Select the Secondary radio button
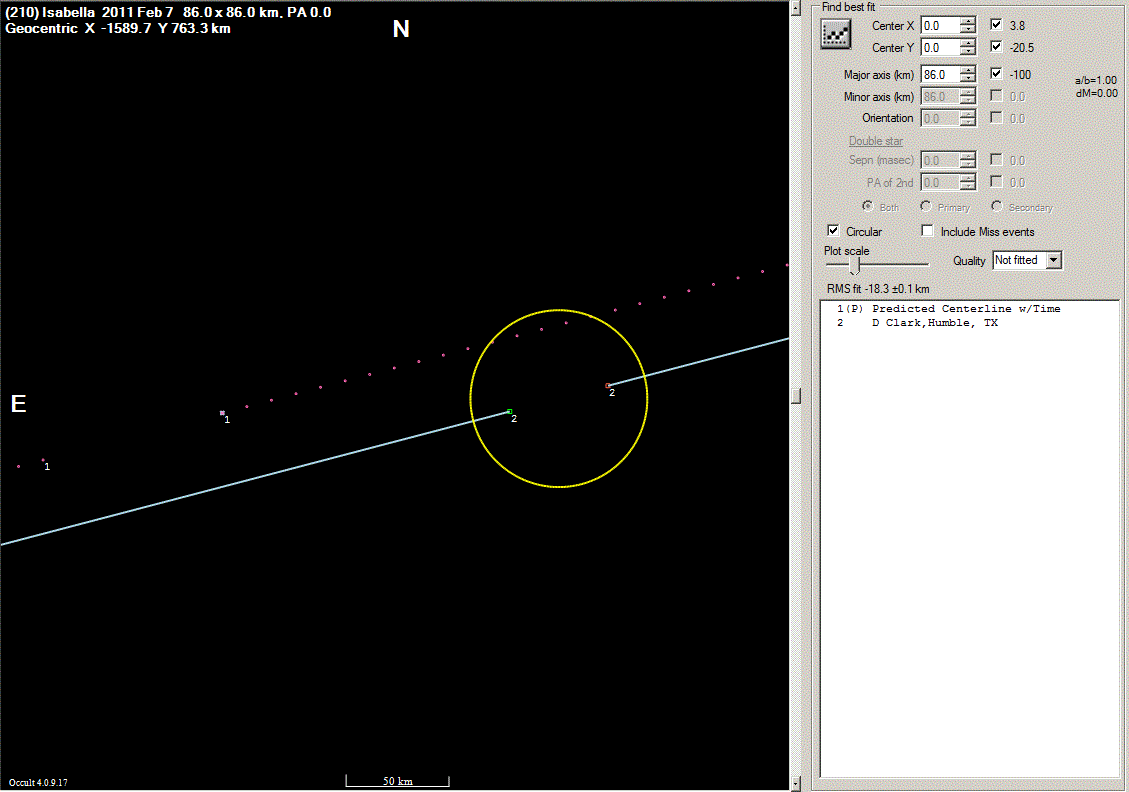This screenshot has height=792, width=1129. click(x=997, y=207)
